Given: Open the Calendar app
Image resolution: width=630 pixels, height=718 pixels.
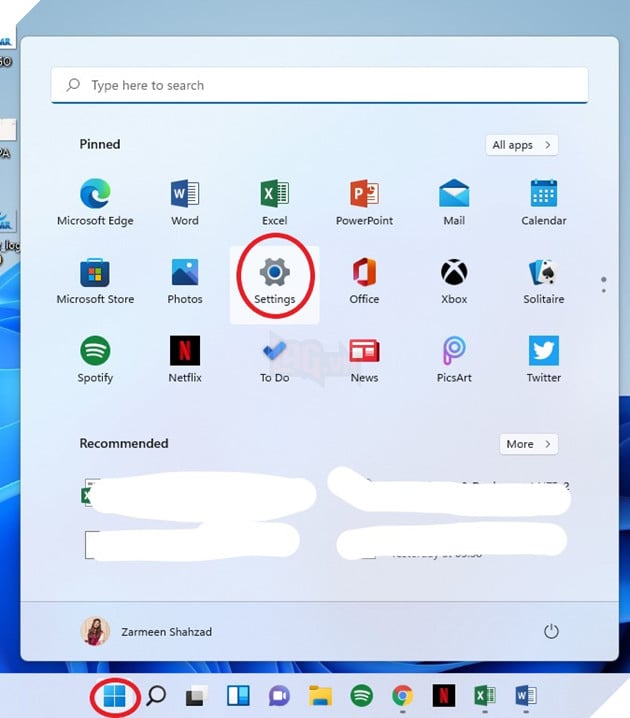Looking at the screenshot, I should (544, 201).
